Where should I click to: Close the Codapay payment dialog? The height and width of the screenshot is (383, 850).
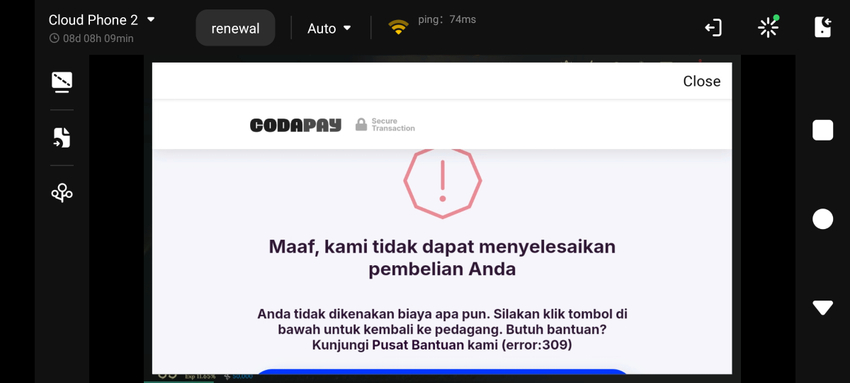pos(701,81)
